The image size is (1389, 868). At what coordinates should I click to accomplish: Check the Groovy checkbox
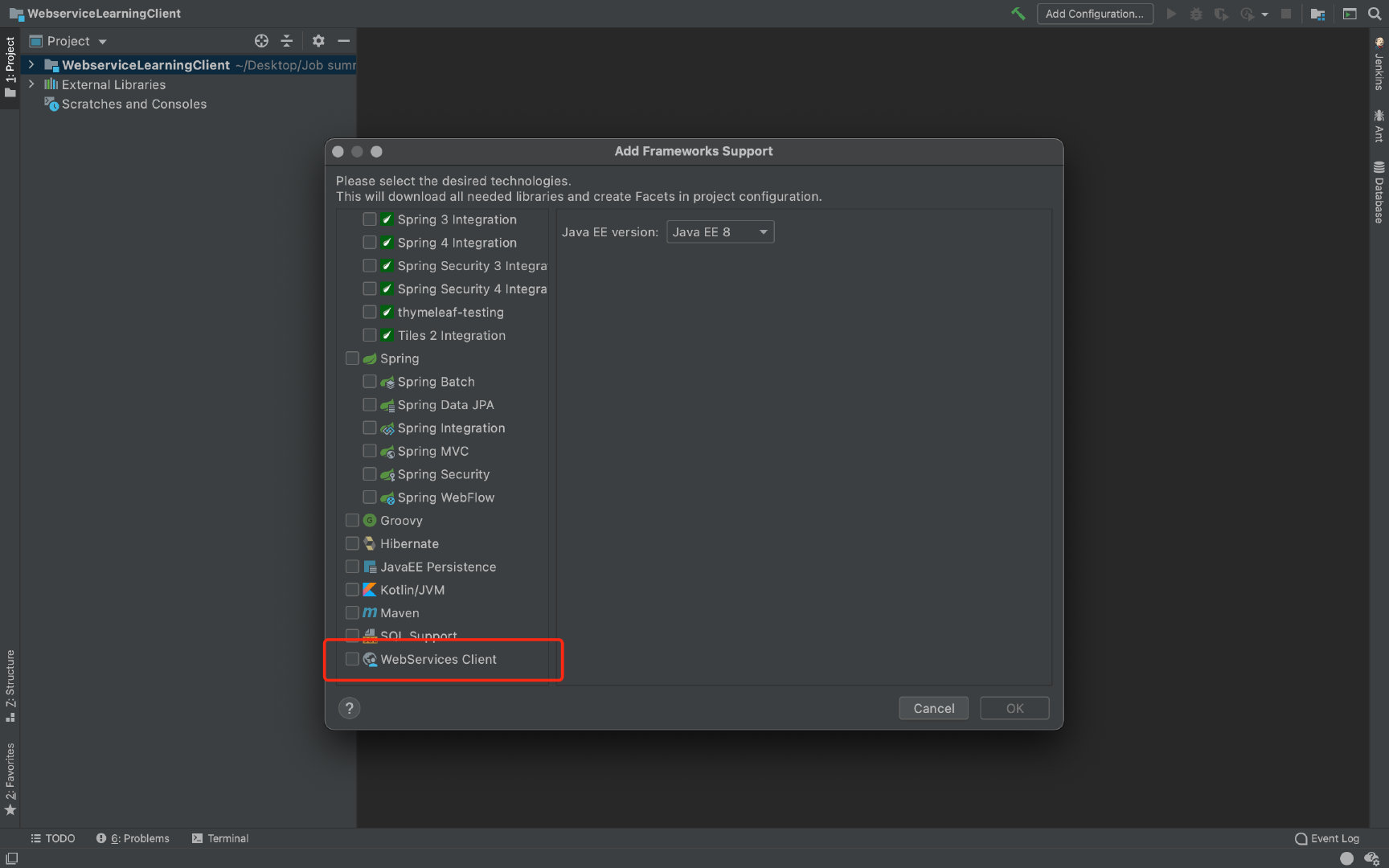(352, 521)
